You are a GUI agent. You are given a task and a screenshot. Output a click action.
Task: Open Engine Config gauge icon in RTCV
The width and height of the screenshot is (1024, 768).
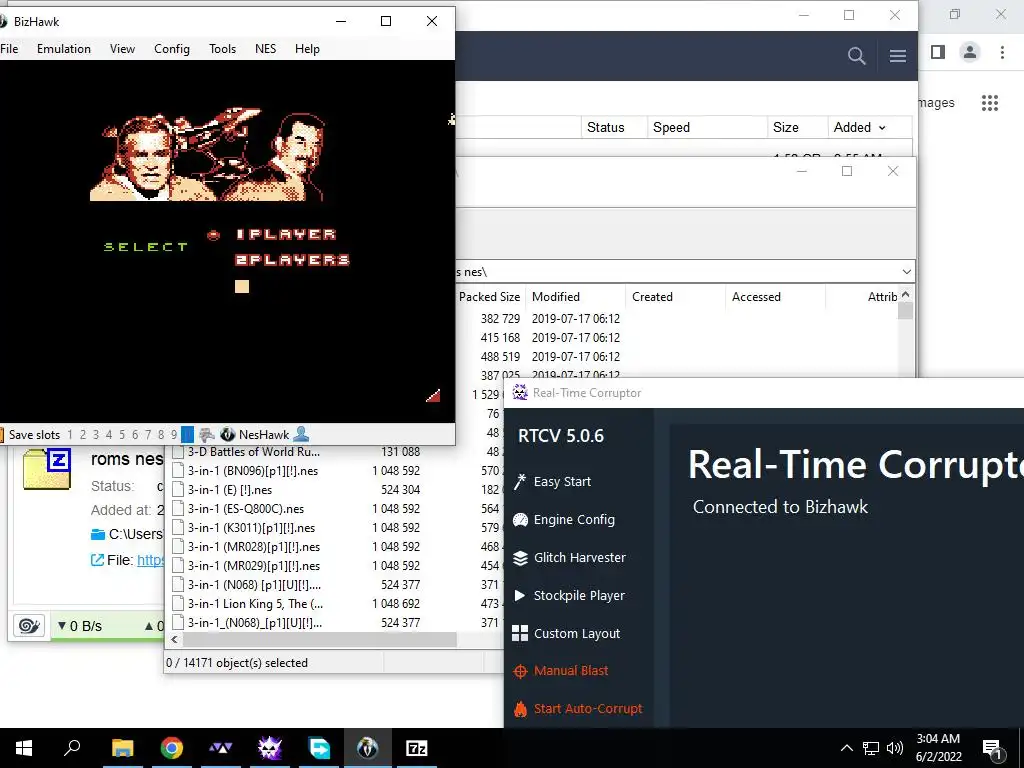tap(520, 520)
